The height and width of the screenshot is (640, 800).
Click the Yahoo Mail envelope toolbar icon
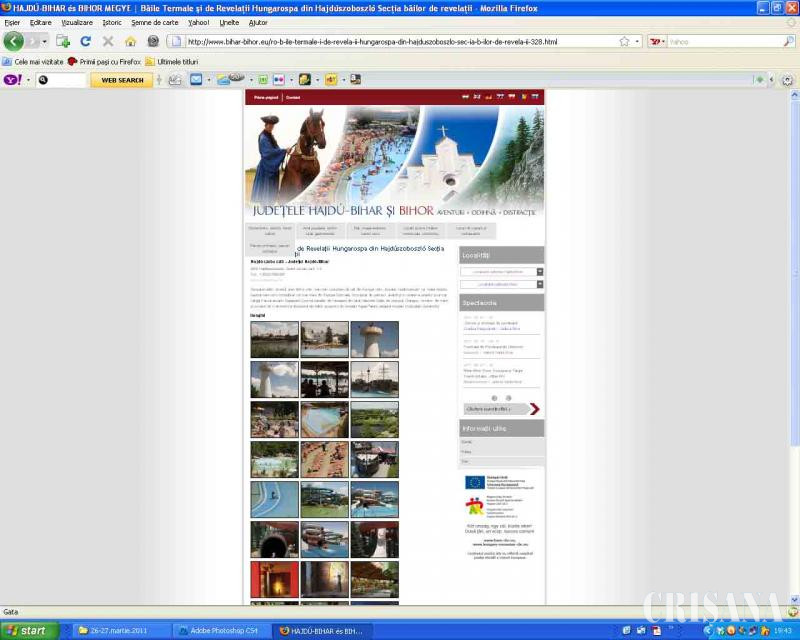click(196, 80)
